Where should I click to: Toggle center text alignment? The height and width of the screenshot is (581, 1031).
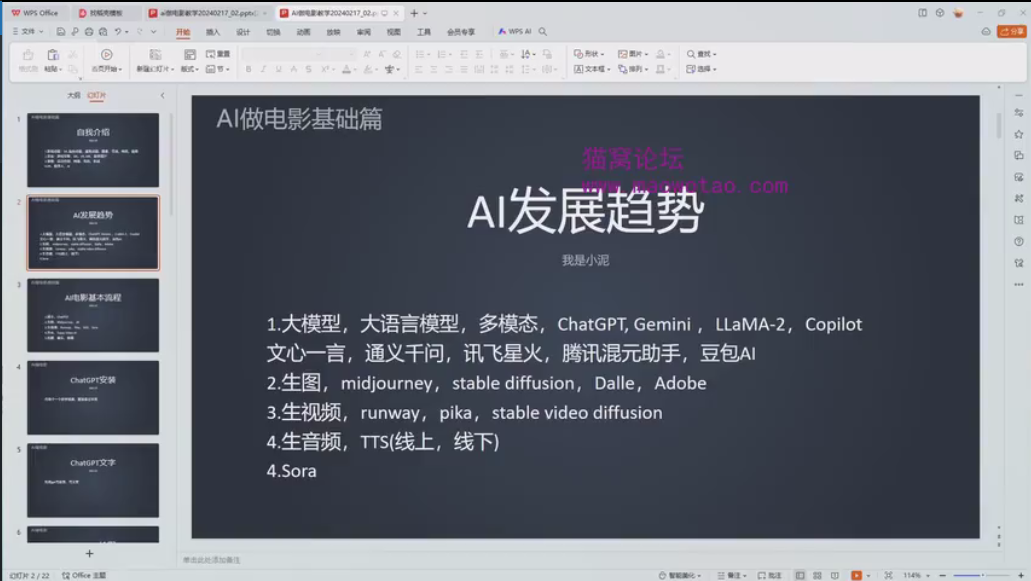(433, 69)
